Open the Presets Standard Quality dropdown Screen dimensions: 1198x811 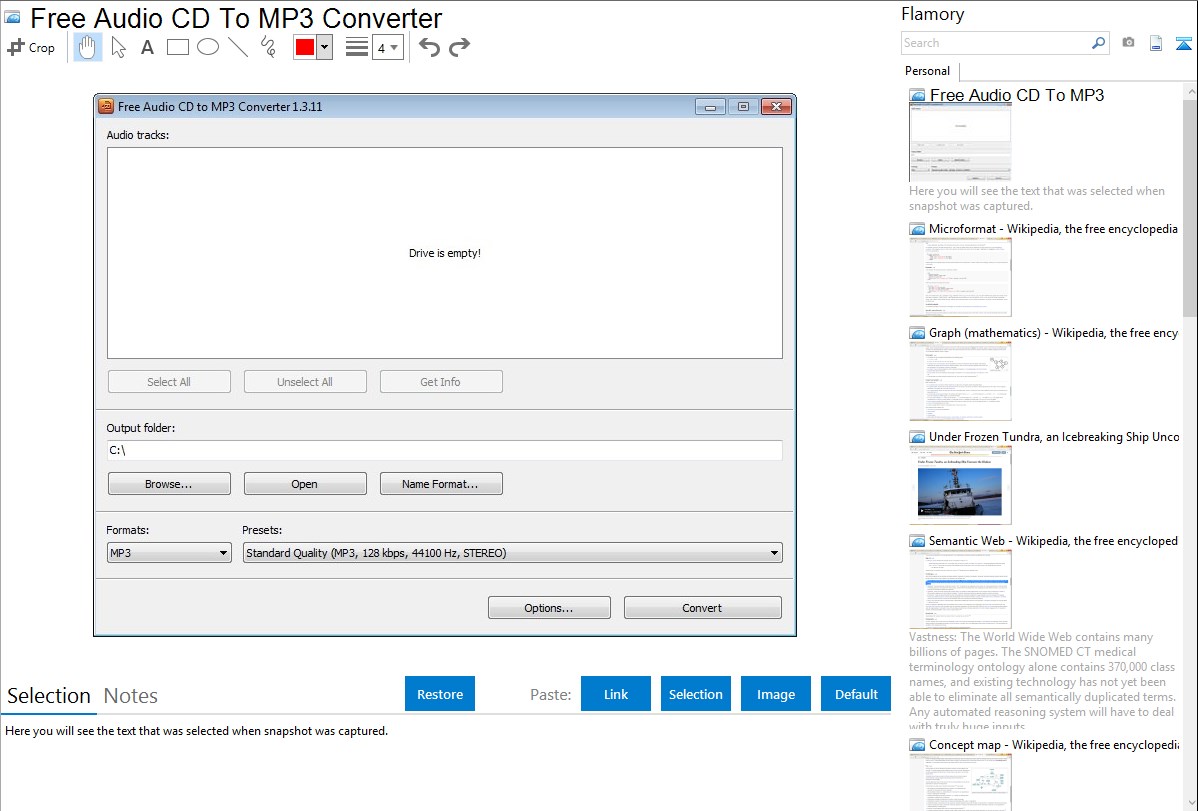[x=513, y=553]
